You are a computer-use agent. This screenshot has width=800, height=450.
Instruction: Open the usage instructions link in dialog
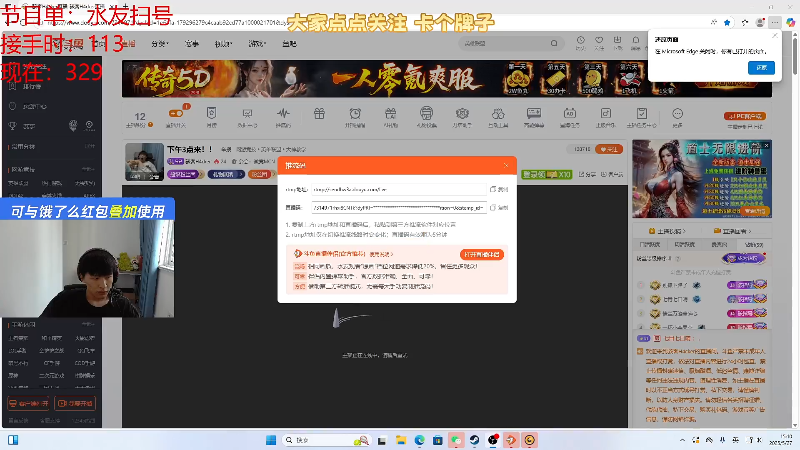click(381, 254)
